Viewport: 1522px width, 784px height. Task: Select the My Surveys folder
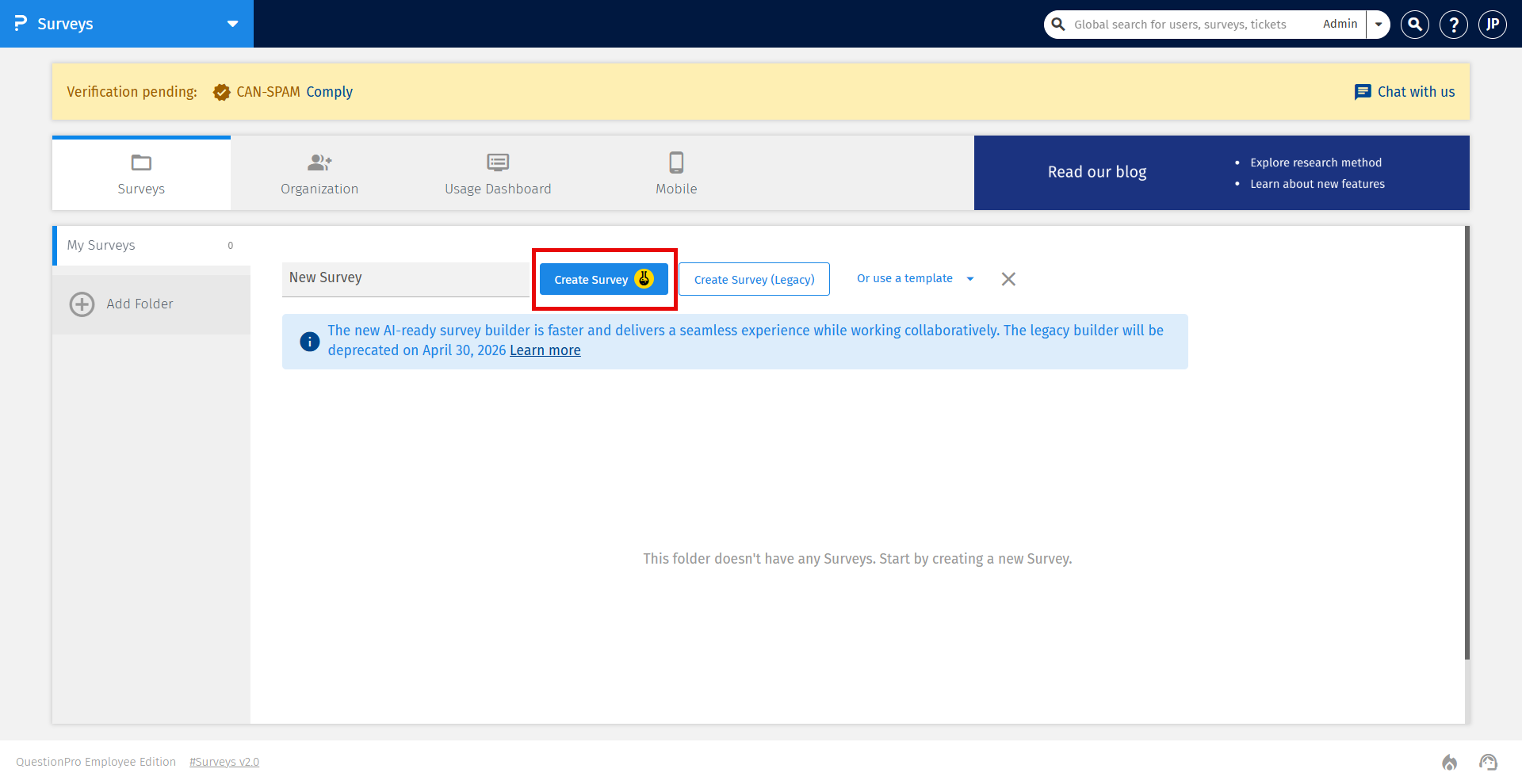pos(101,245)
